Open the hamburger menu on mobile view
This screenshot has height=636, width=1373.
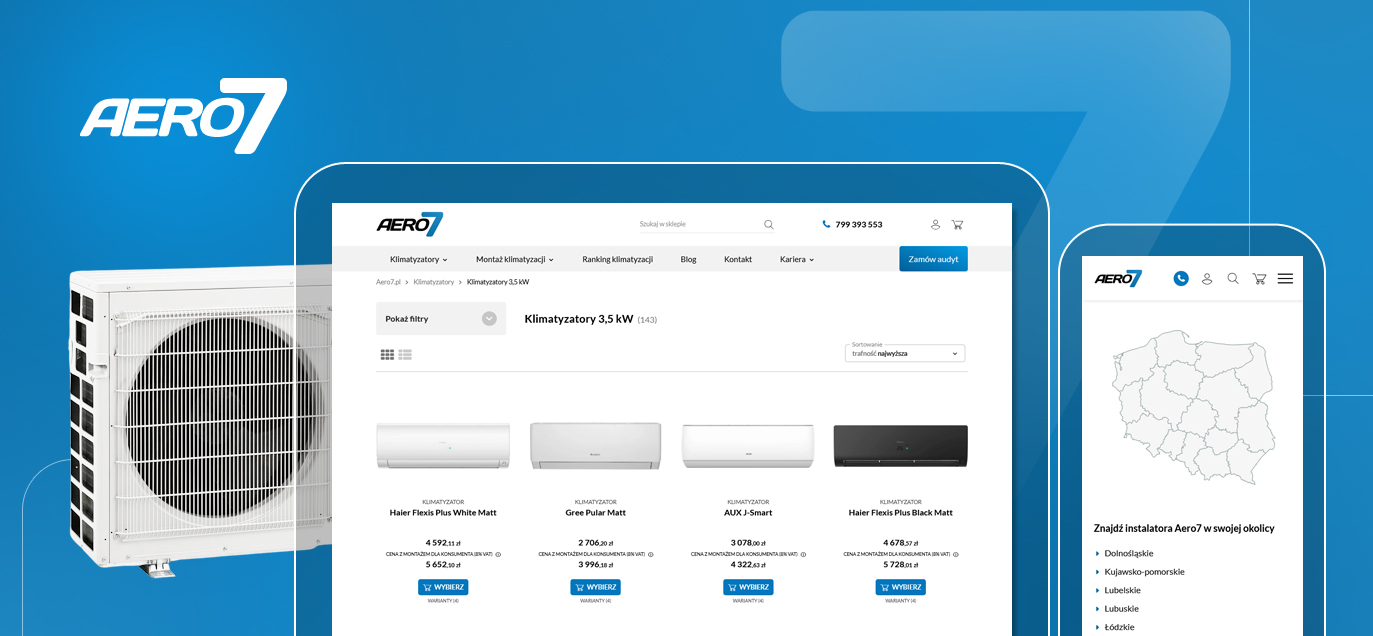[x=1285, y=279]
